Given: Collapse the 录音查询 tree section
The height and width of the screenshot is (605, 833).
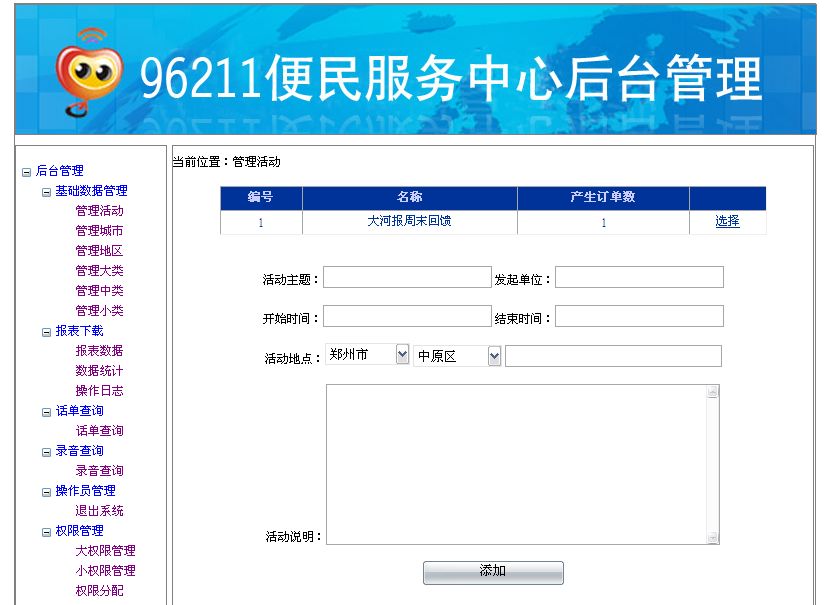Looking at the screenshot, I should 46,453.
